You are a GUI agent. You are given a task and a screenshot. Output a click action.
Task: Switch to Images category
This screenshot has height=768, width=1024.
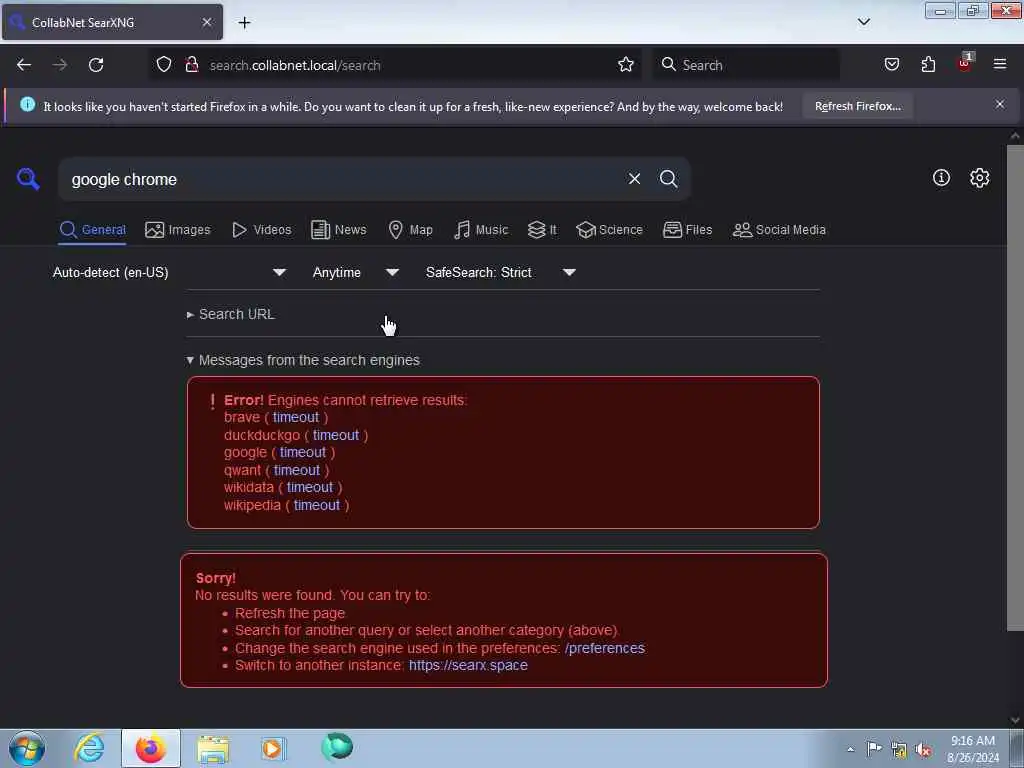tap(178, 230)
